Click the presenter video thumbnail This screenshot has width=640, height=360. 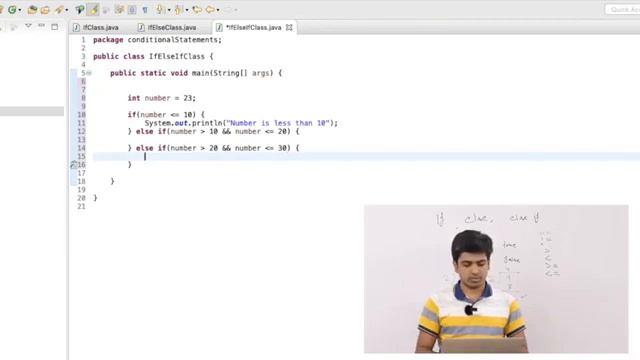pos(496,279)
